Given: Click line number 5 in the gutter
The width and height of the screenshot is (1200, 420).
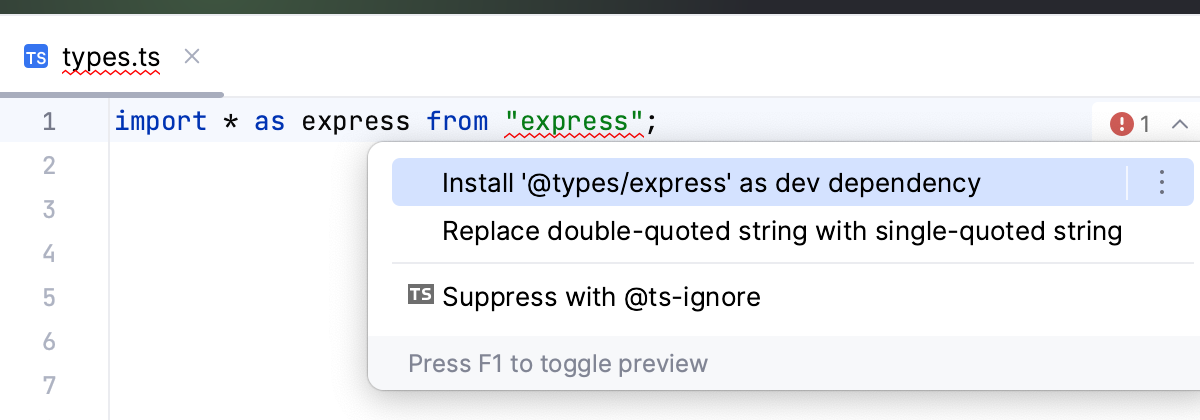Looking at the screenshot, I should pos(49,297).
